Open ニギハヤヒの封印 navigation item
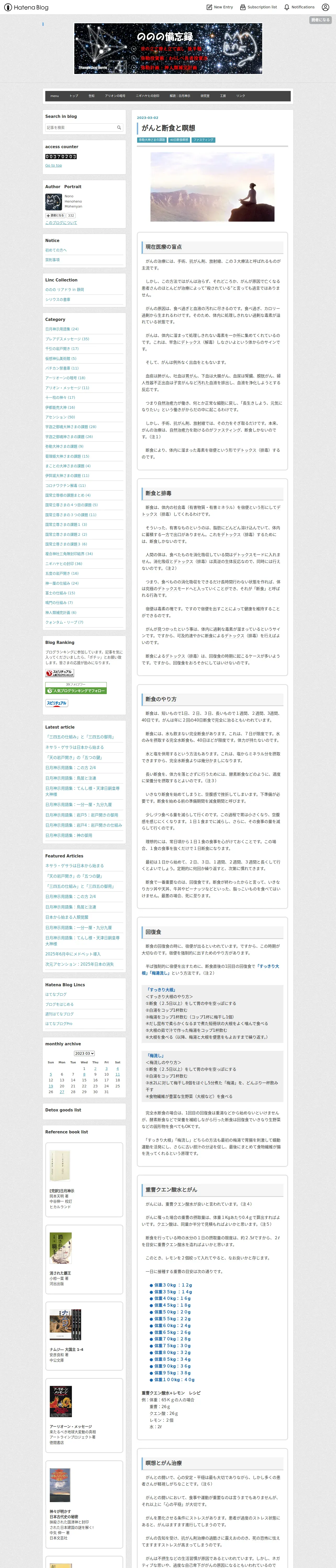Image resolution: width=336 pixels, height=1568 pixels. click(148, 96)
